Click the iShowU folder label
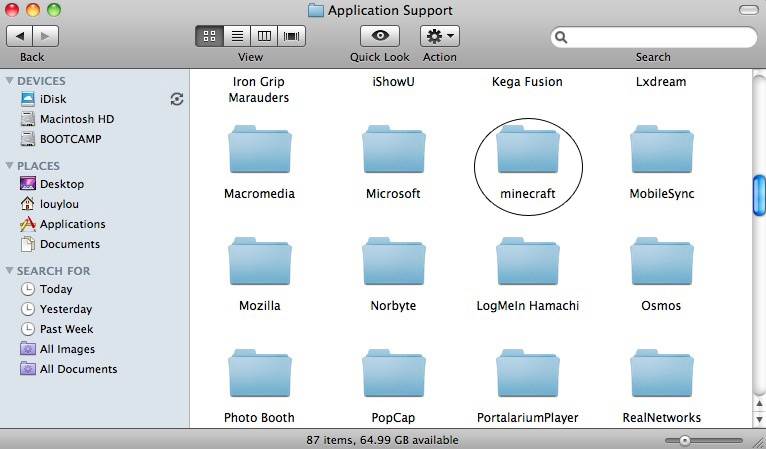 [x=393, y=82]
